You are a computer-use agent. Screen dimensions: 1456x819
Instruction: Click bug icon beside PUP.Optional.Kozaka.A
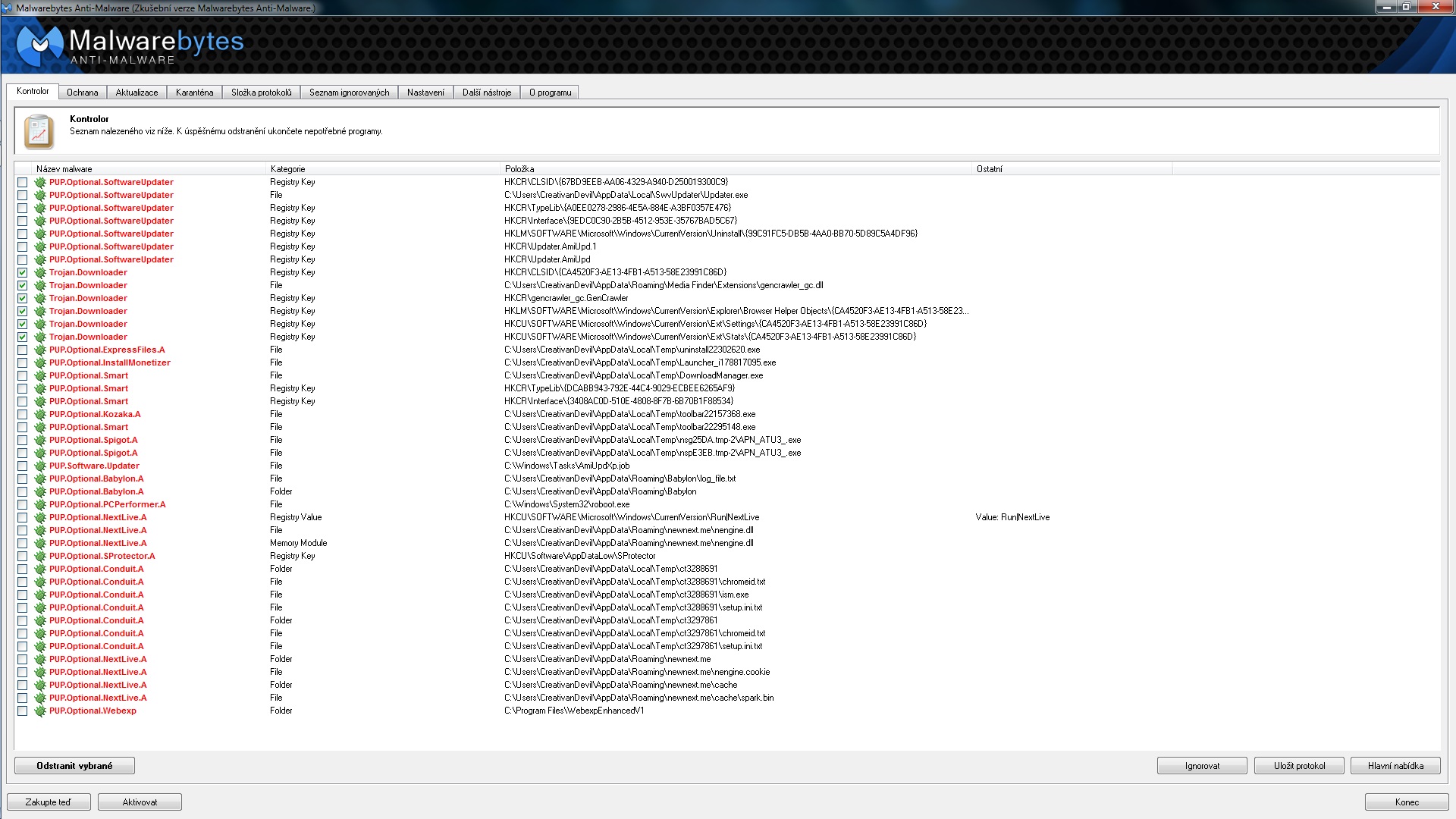coord(40,415)
